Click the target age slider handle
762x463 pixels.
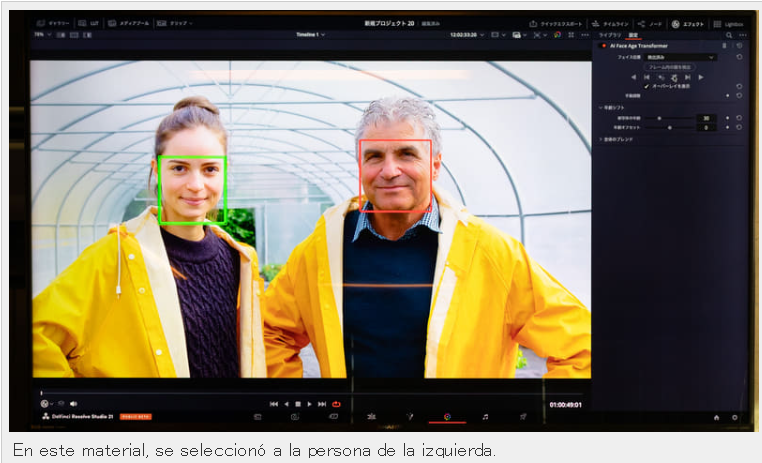pyautogui.click(x=659, y=118)
